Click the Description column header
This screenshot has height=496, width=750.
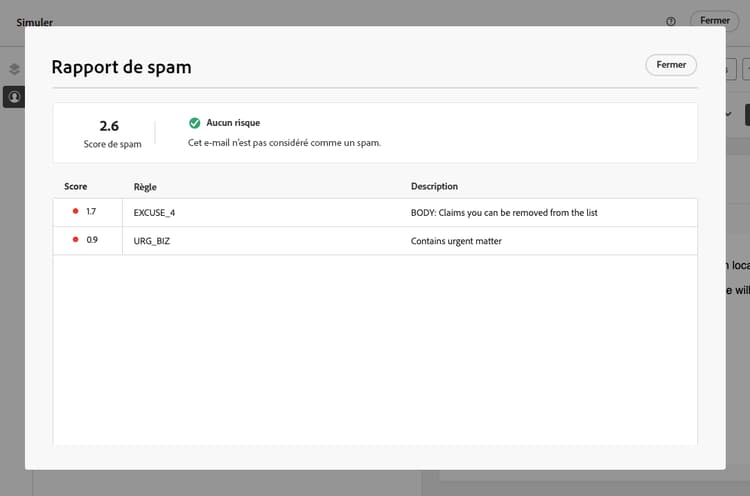(434, 186)
